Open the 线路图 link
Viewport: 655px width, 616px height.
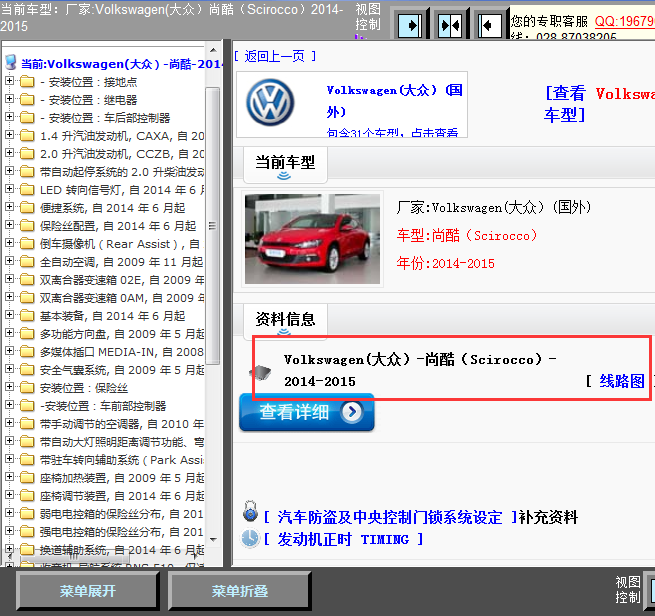[622, 381]
